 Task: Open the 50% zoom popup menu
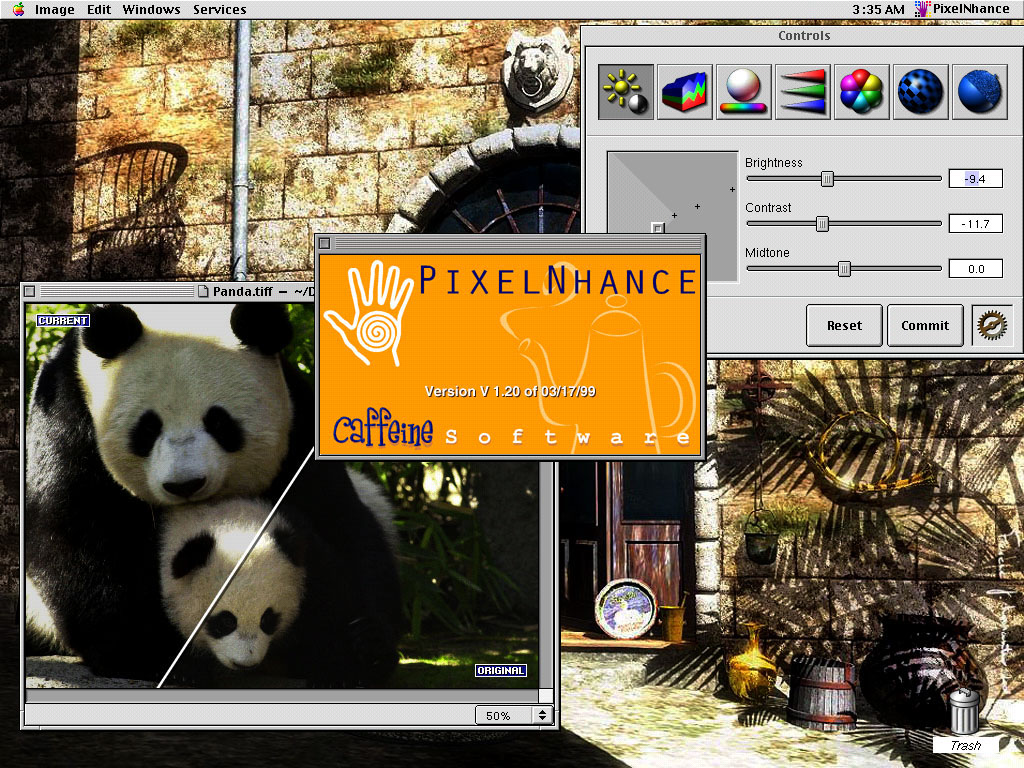(514, 716)
